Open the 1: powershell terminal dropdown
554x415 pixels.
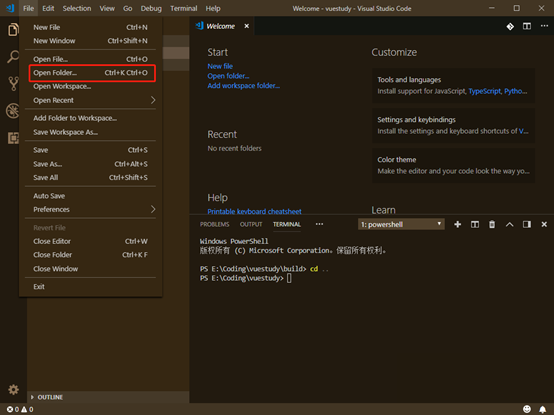point(401,224)
